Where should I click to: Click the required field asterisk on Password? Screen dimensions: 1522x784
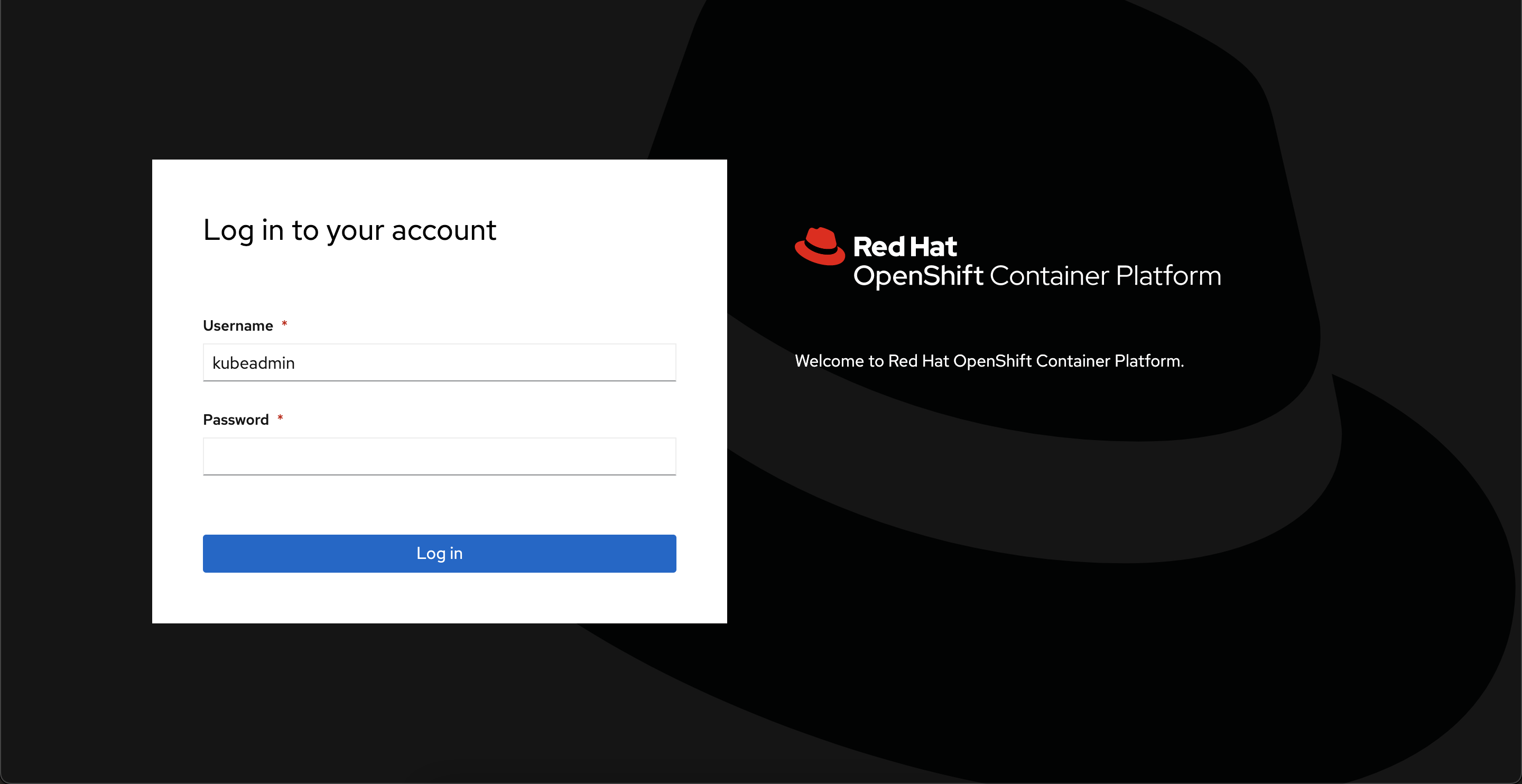[280, 419]
